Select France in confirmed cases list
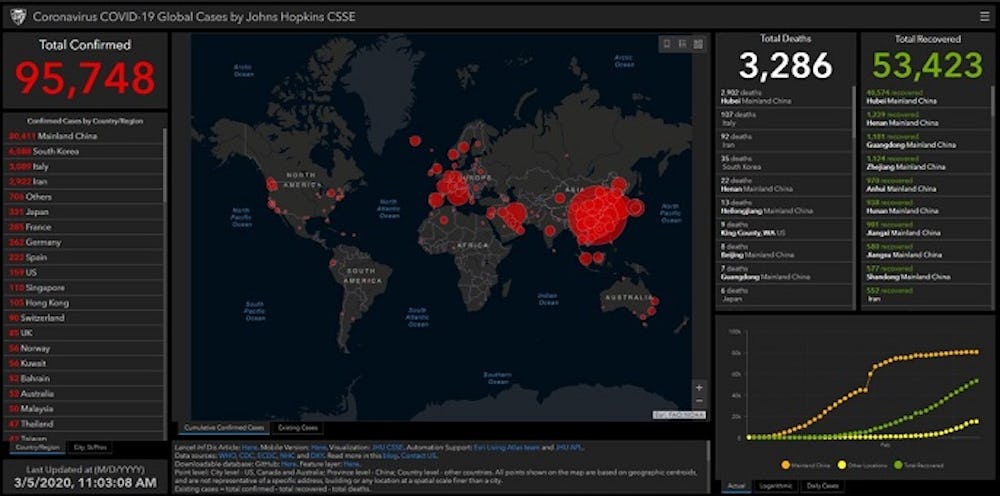This screenshot has height=496, width=1000. 84,227
